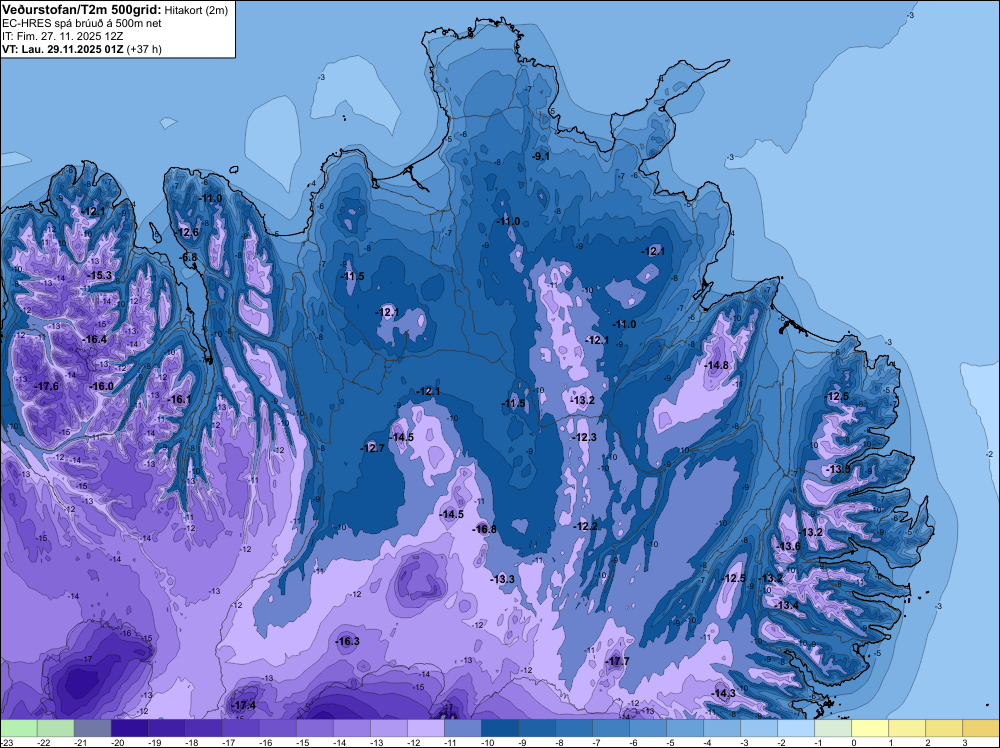Pick the -17.7 temperature label
Viewport: 1000px width, 748px height.
[617, 661]
